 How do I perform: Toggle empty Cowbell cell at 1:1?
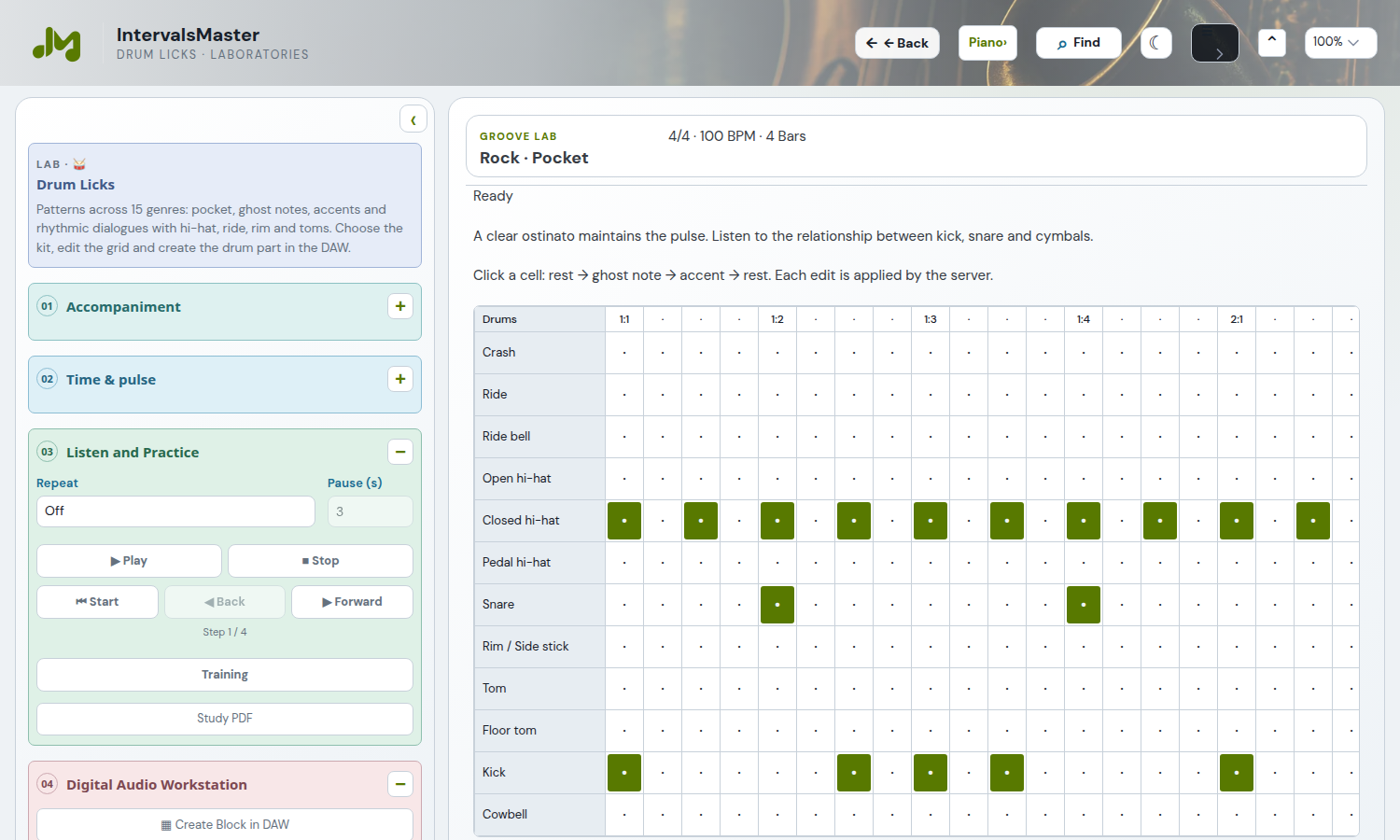[x=624, y=815]
